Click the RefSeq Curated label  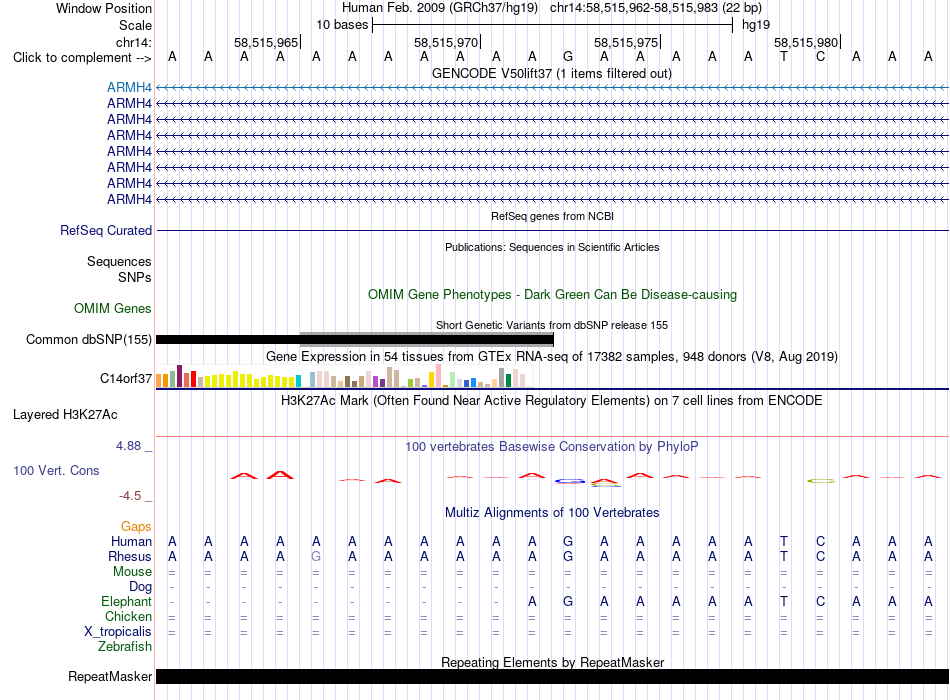(105, 230)
